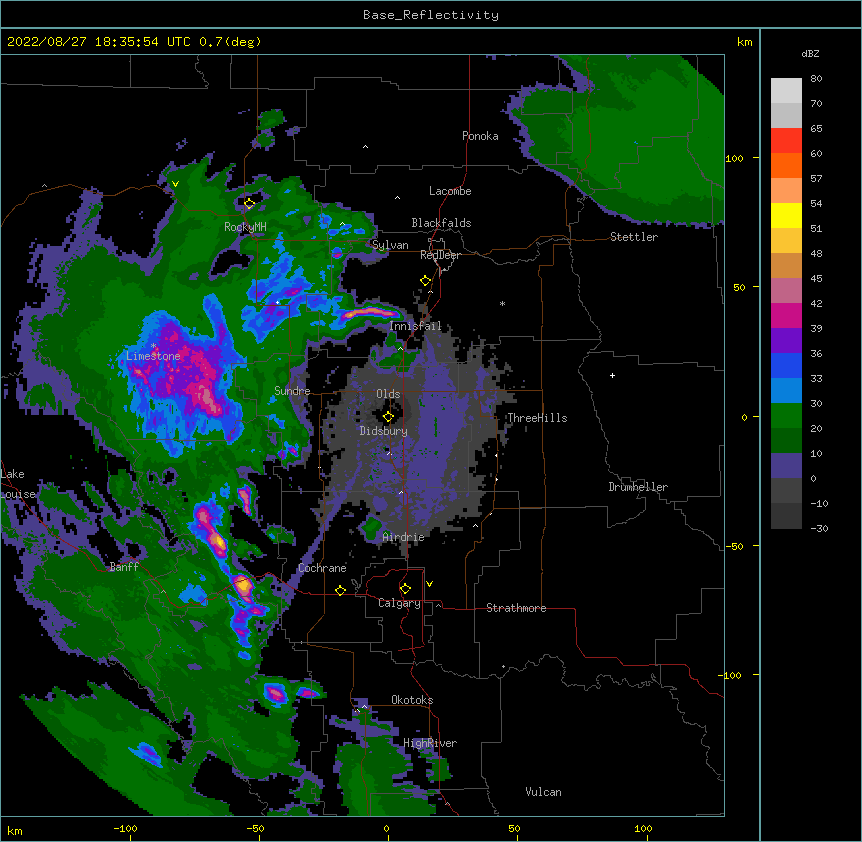Click the white plus marker north of Drumheller
The width and height of the screenshot is (862, 842).
pyautogui.click(x=612, y=375)
